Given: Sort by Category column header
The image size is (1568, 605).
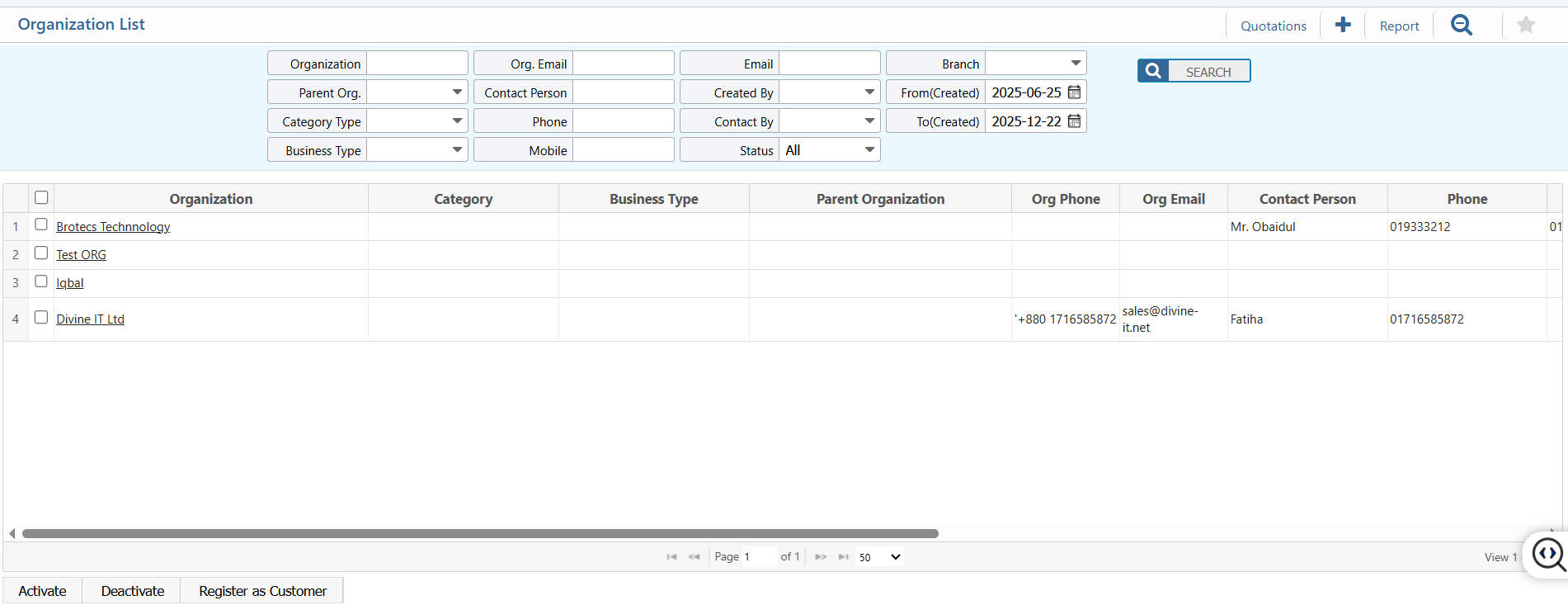Looking at the screenshot, I should click(x=464, y=199).
